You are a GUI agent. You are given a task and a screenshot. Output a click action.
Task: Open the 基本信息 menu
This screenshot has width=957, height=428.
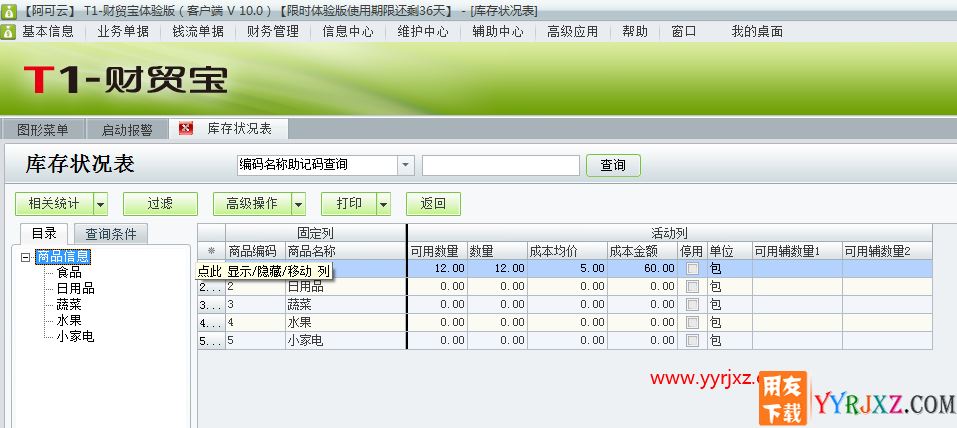[48, 32]
